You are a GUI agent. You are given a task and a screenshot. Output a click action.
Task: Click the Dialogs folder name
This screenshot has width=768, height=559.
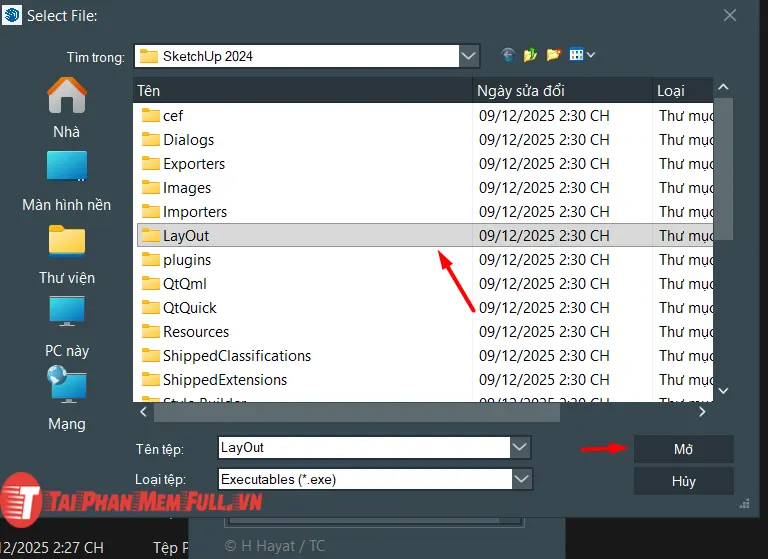[x=189, y=140]
